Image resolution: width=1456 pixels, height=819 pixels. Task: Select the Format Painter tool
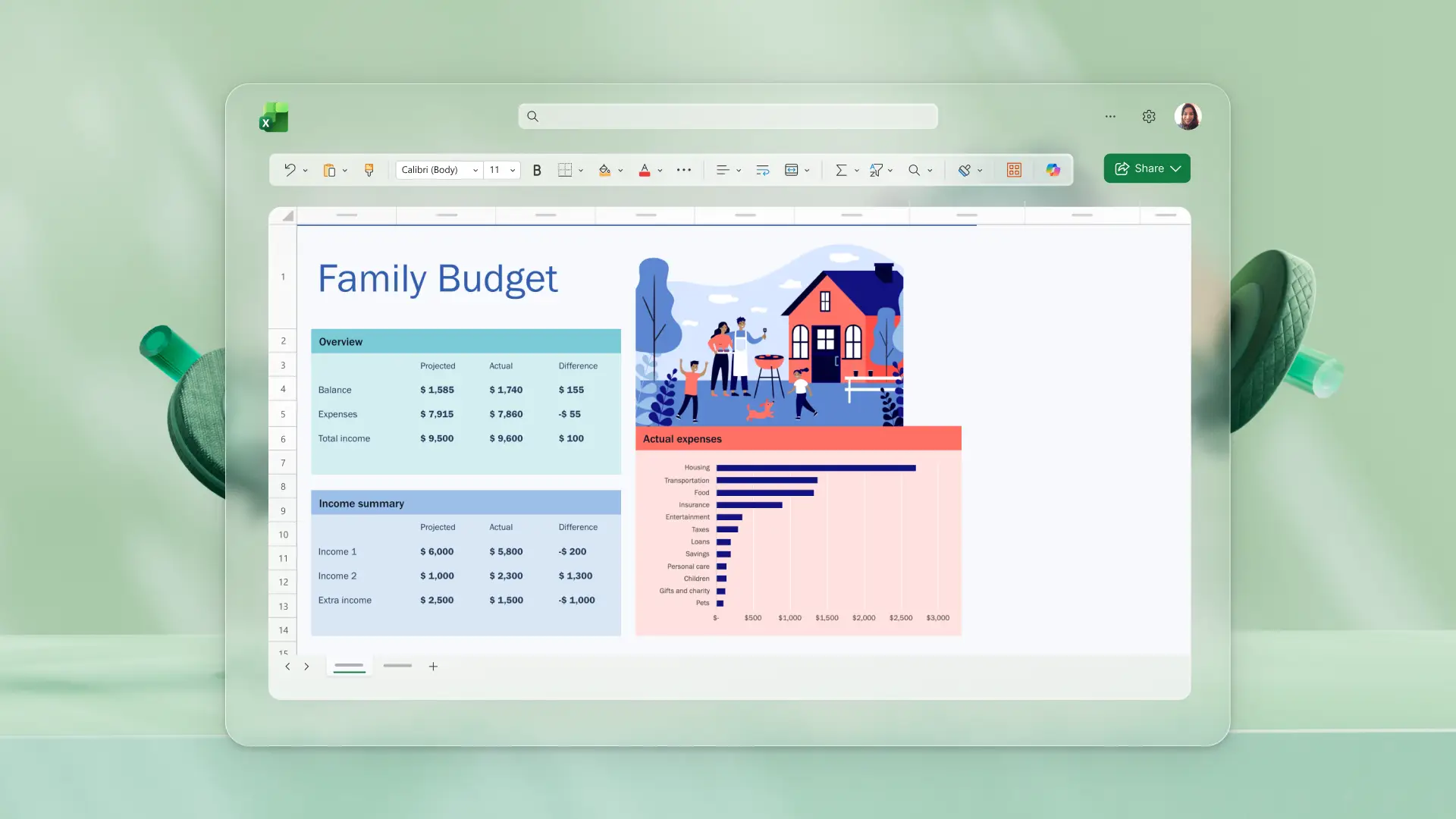tap(369, 170)
